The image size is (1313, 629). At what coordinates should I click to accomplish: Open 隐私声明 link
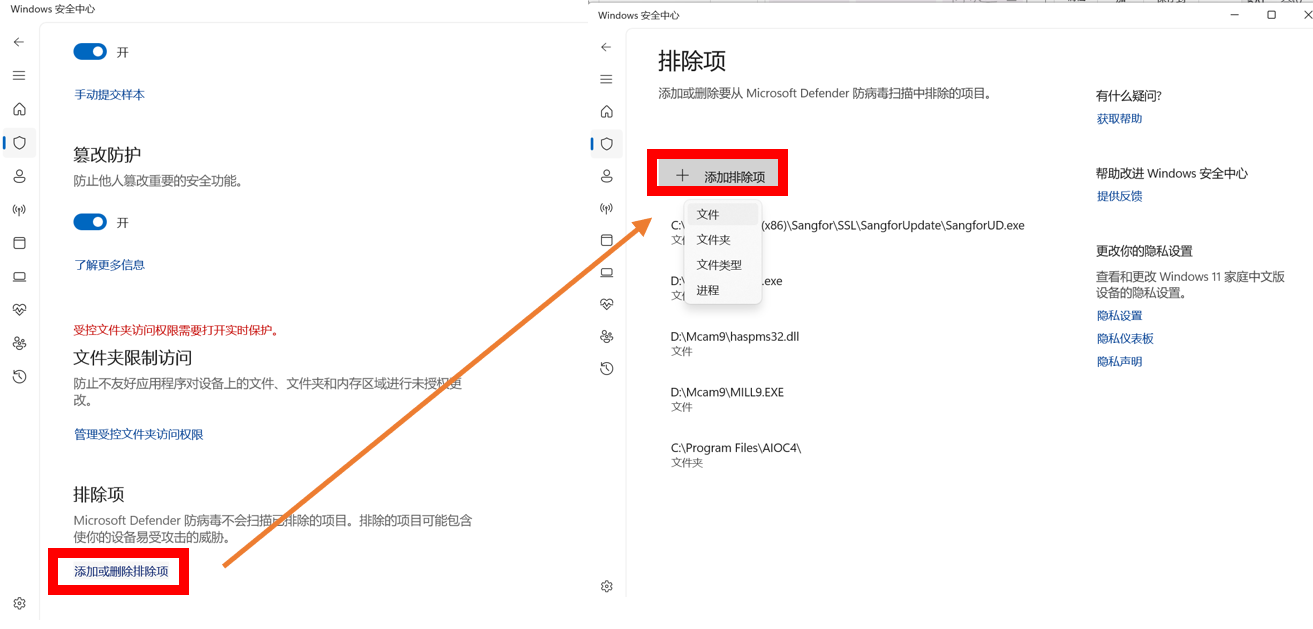(x=1119, y=362)
